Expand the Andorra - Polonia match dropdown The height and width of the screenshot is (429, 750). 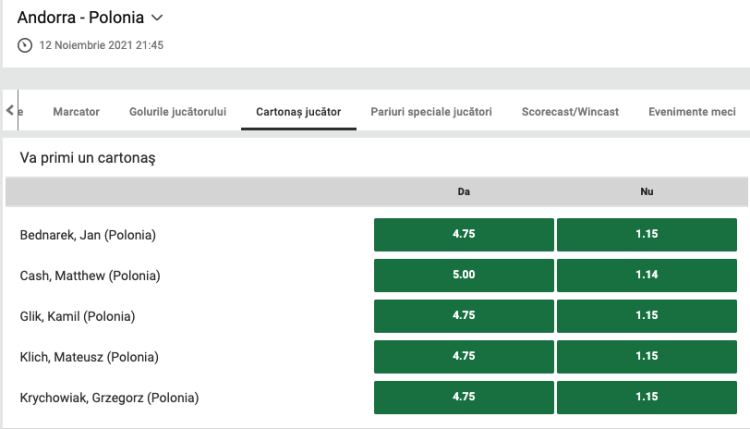coord(157,18)
